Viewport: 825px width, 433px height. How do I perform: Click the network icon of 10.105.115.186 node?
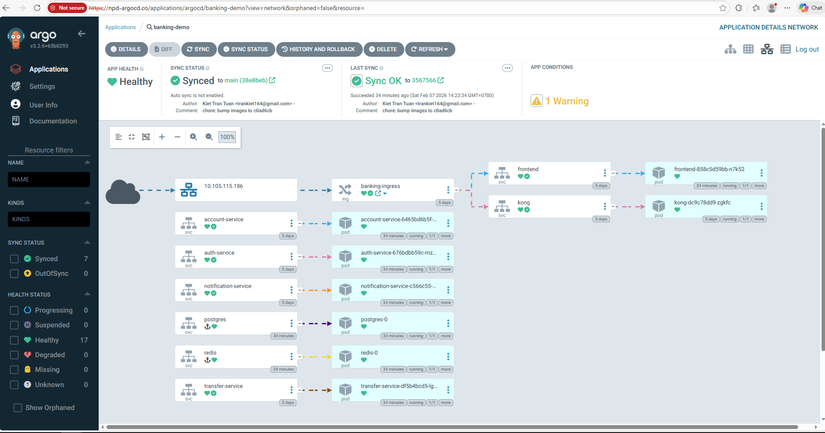[x=189, y=190]
